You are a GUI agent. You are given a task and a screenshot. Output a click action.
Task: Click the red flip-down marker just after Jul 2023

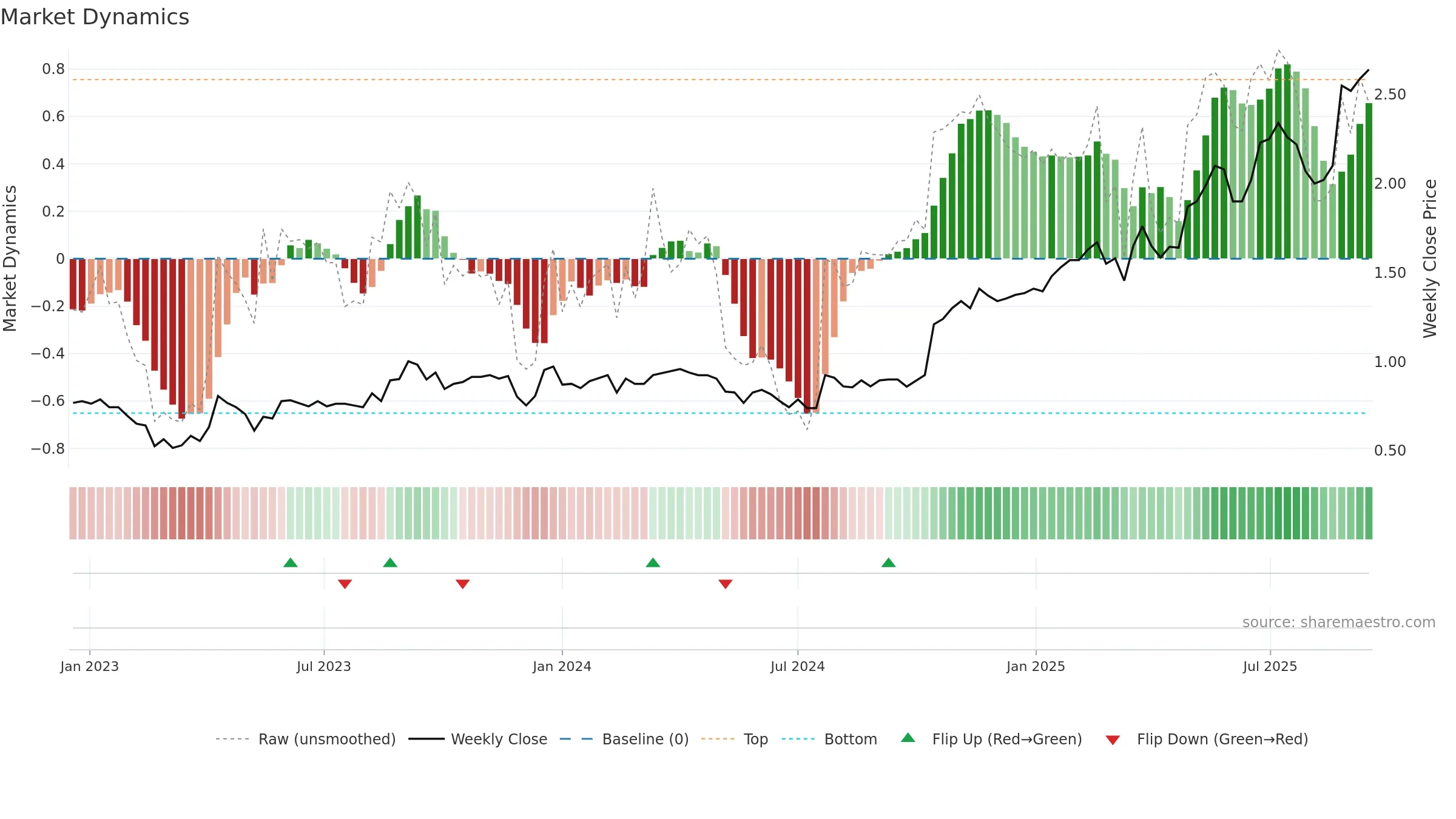coord(345,584)
